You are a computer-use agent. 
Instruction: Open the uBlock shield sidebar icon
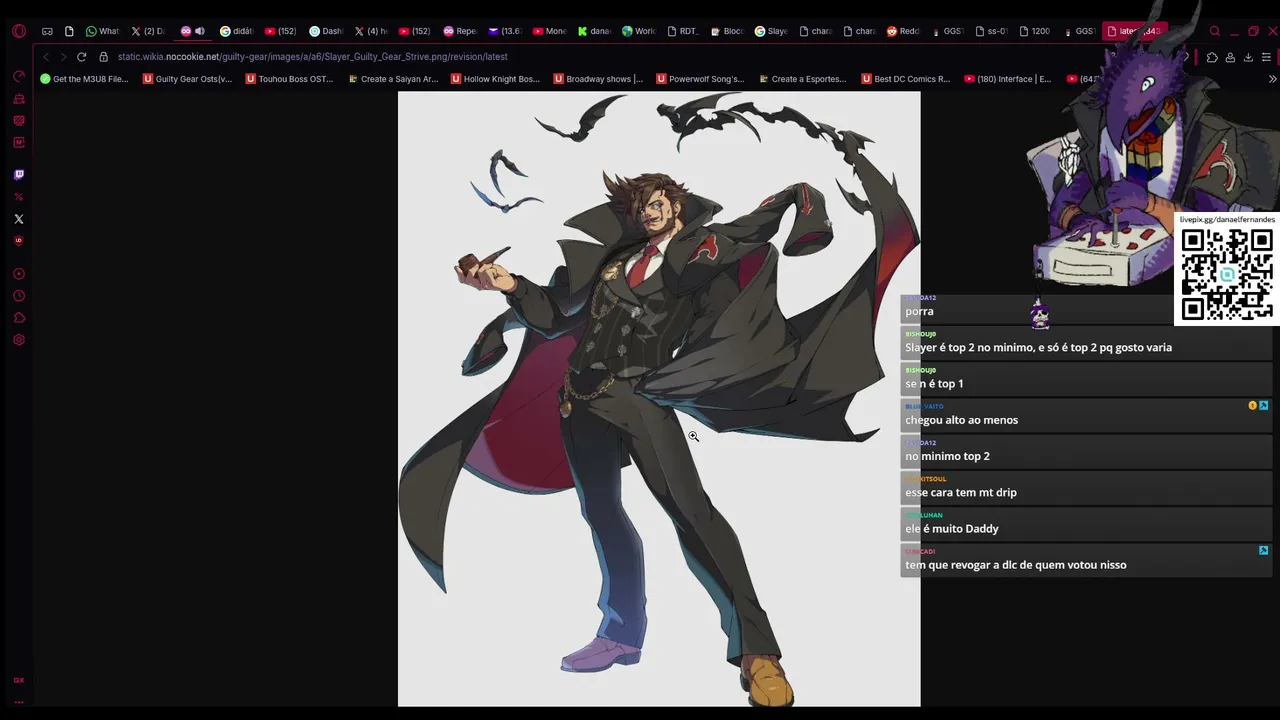(19, 241)
